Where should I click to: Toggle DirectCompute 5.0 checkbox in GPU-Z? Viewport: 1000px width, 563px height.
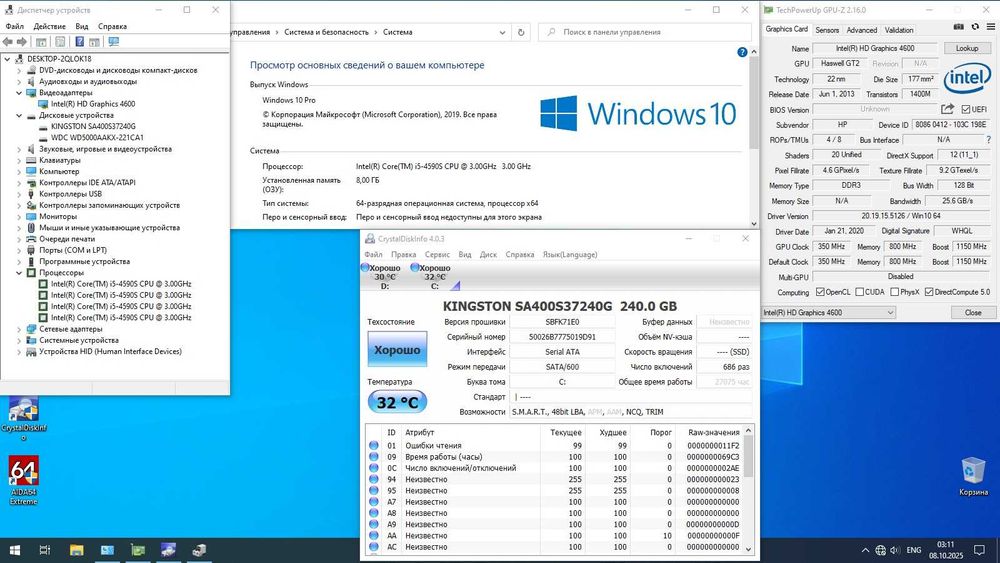(x=929, y=292)
